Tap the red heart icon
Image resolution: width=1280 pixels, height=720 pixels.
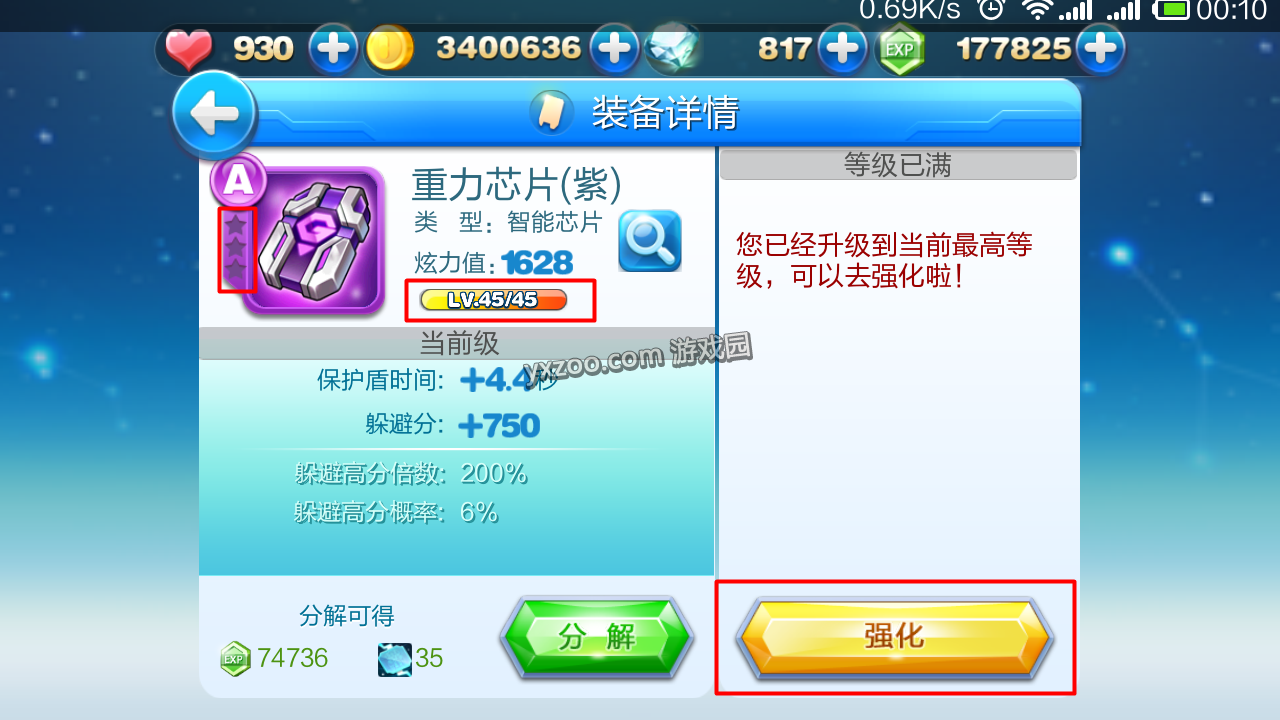click(x=189, y=50)
